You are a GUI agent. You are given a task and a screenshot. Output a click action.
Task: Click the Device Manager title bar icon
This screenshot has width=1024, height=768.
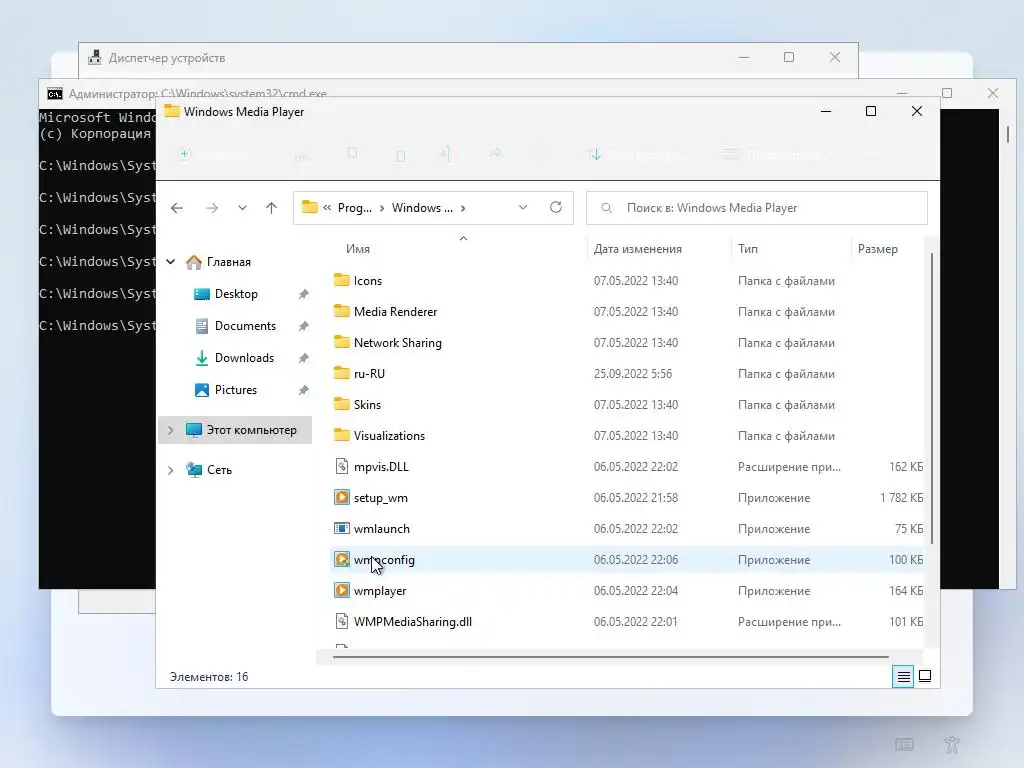pos(95,57)
